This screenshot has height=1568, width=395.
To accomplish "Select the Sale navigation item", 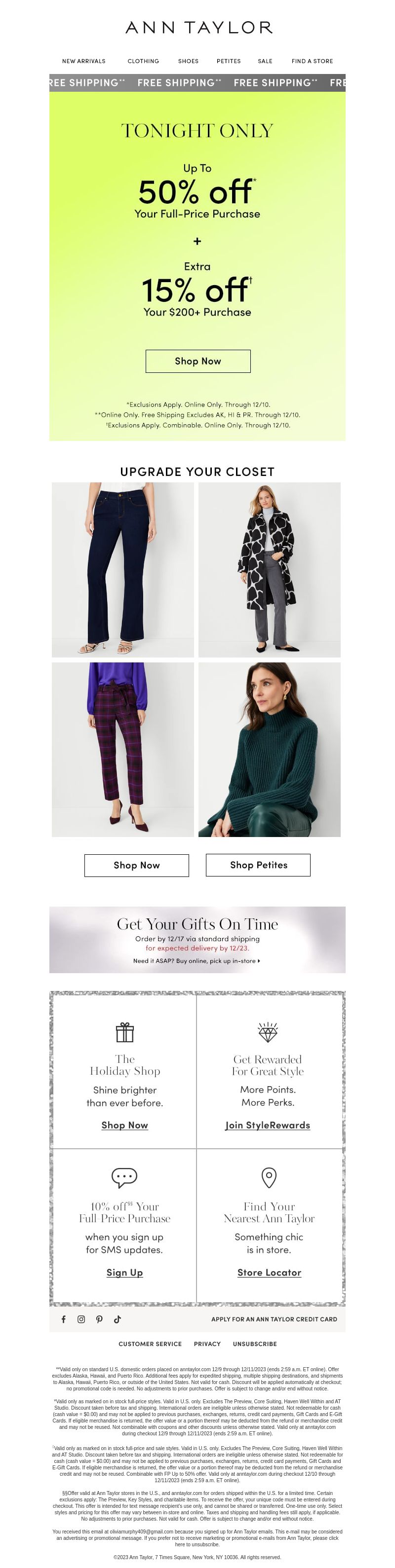I will pyautogui.click(x=265, y=61).
